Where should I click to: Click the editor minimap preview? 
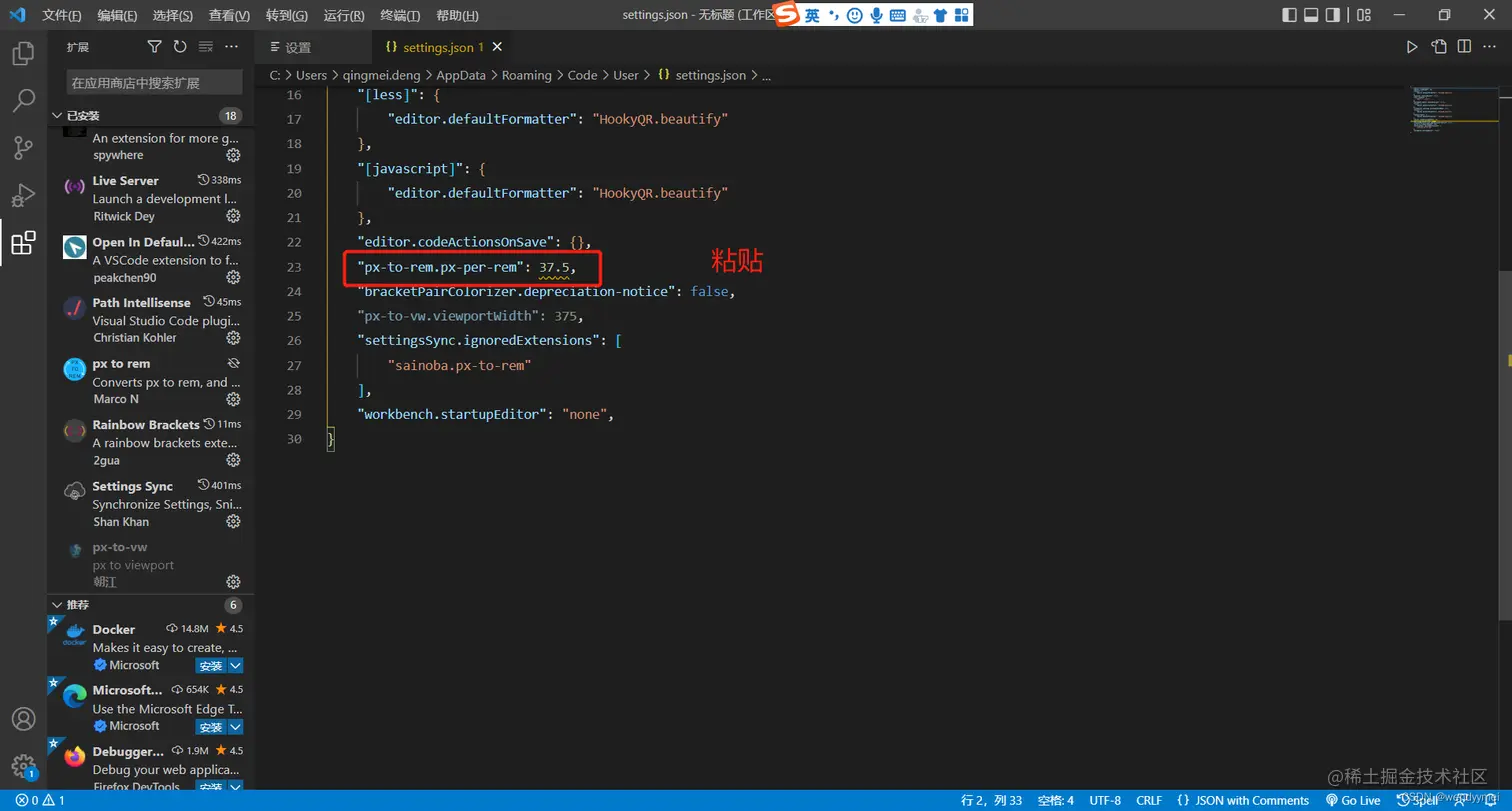(x=1452, y=110)
